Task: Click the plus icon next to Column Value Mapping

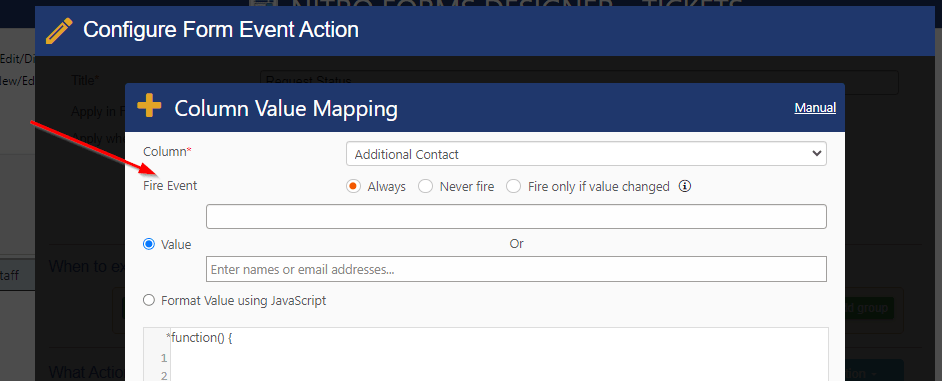Action: coord(149,106)
